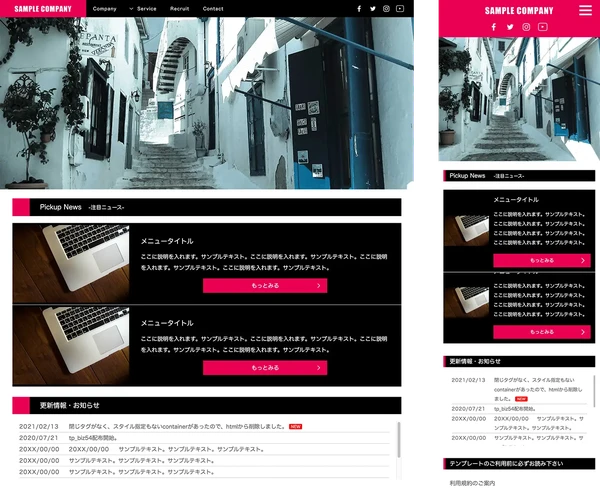The height and width of the screenshot is (488, 600).
Task: Click the desktop hero street photo
Action: (x=207, y=103)
